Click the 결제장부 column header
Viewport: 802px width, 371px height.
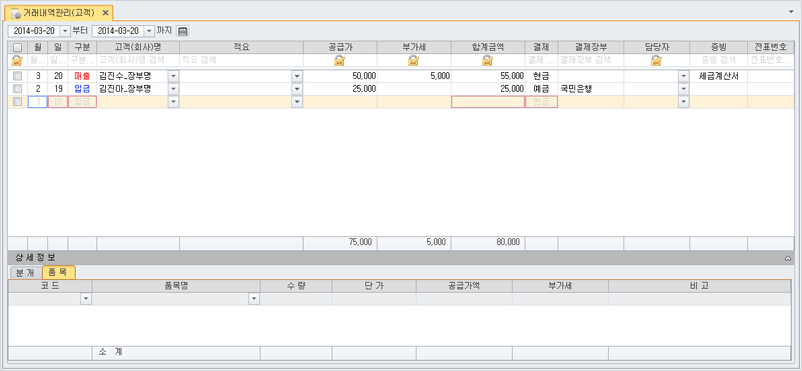(x=591, y=47)
